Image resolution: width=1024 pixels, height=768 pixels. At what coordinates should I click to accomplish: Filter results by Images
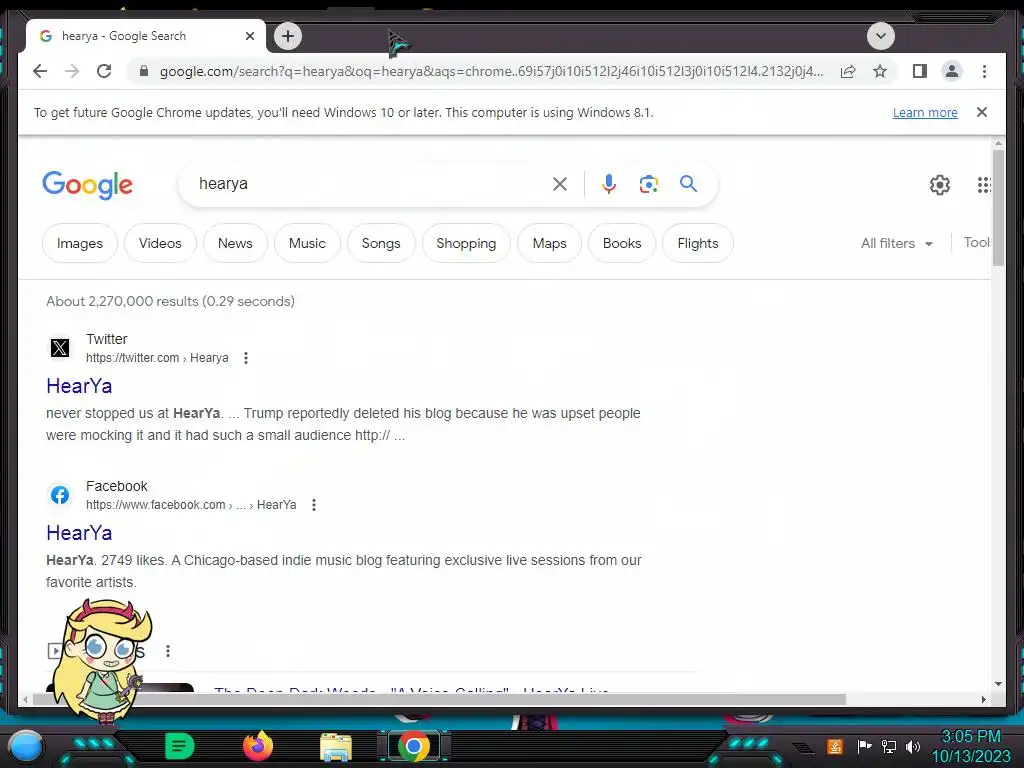pos(80,243)
